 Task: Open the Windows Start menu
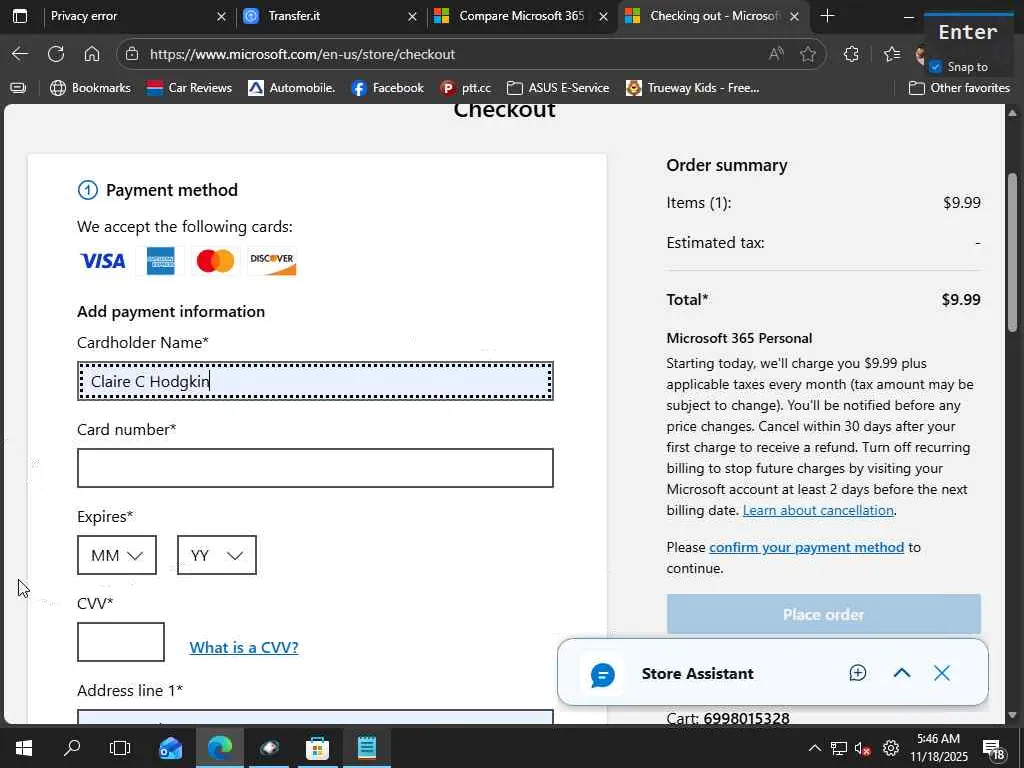pyautogui.click(x=24, y=748)
